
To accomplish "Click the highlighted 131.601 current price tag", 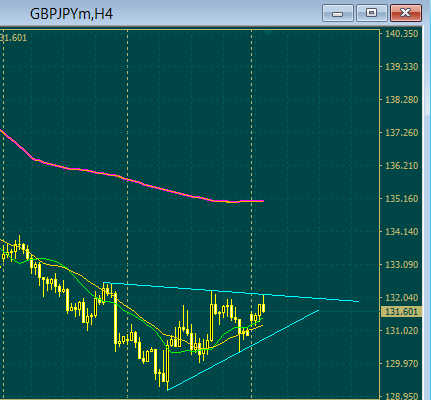I will [401, 312].
